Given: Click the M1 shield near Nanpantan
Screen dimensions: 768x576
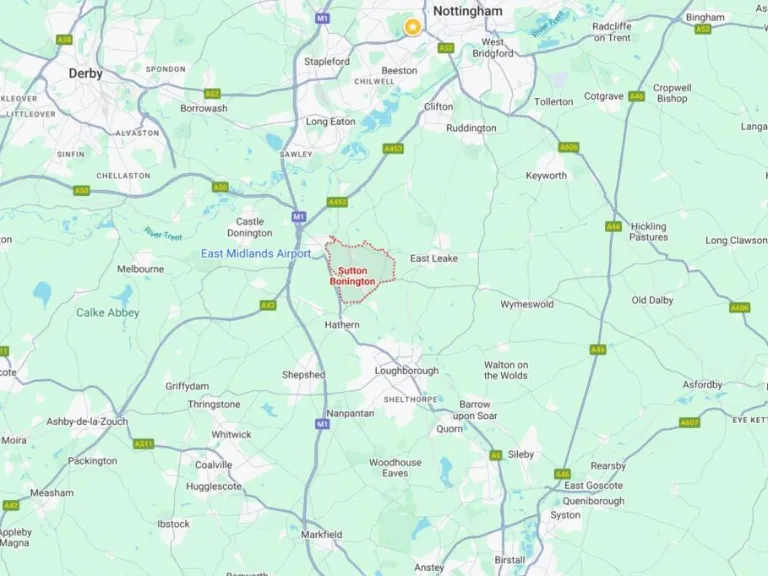Looking at the screenshot, I should tap(322, 424).
